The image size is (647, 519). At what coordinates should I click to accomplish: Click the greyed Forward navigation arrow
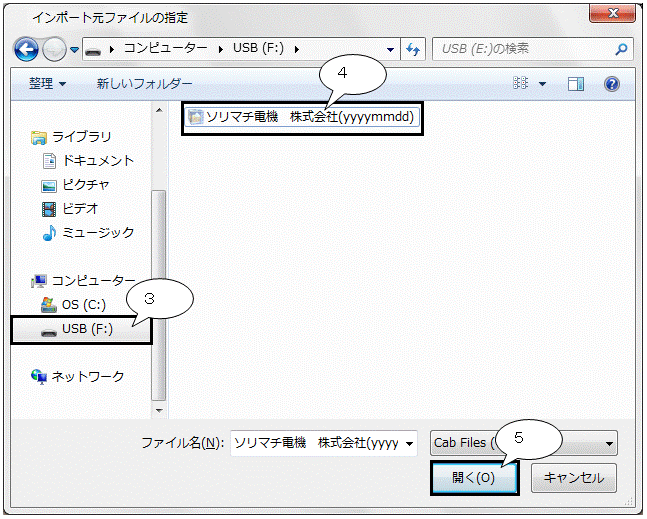tap(54, 50)
